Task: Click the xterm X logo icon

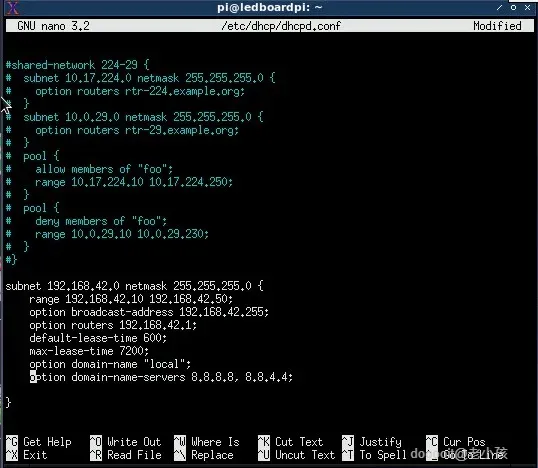Action: 12,8
